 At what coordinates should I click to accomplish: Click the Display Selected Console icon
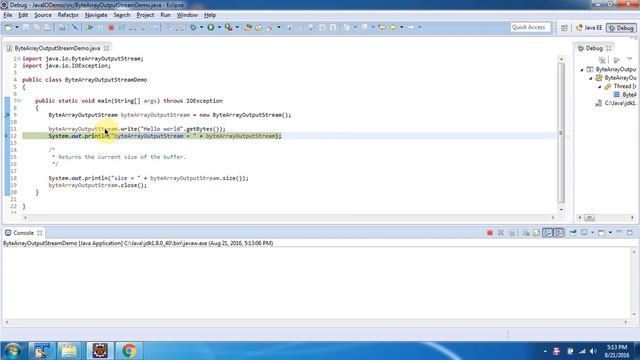[x=584, y=233]
